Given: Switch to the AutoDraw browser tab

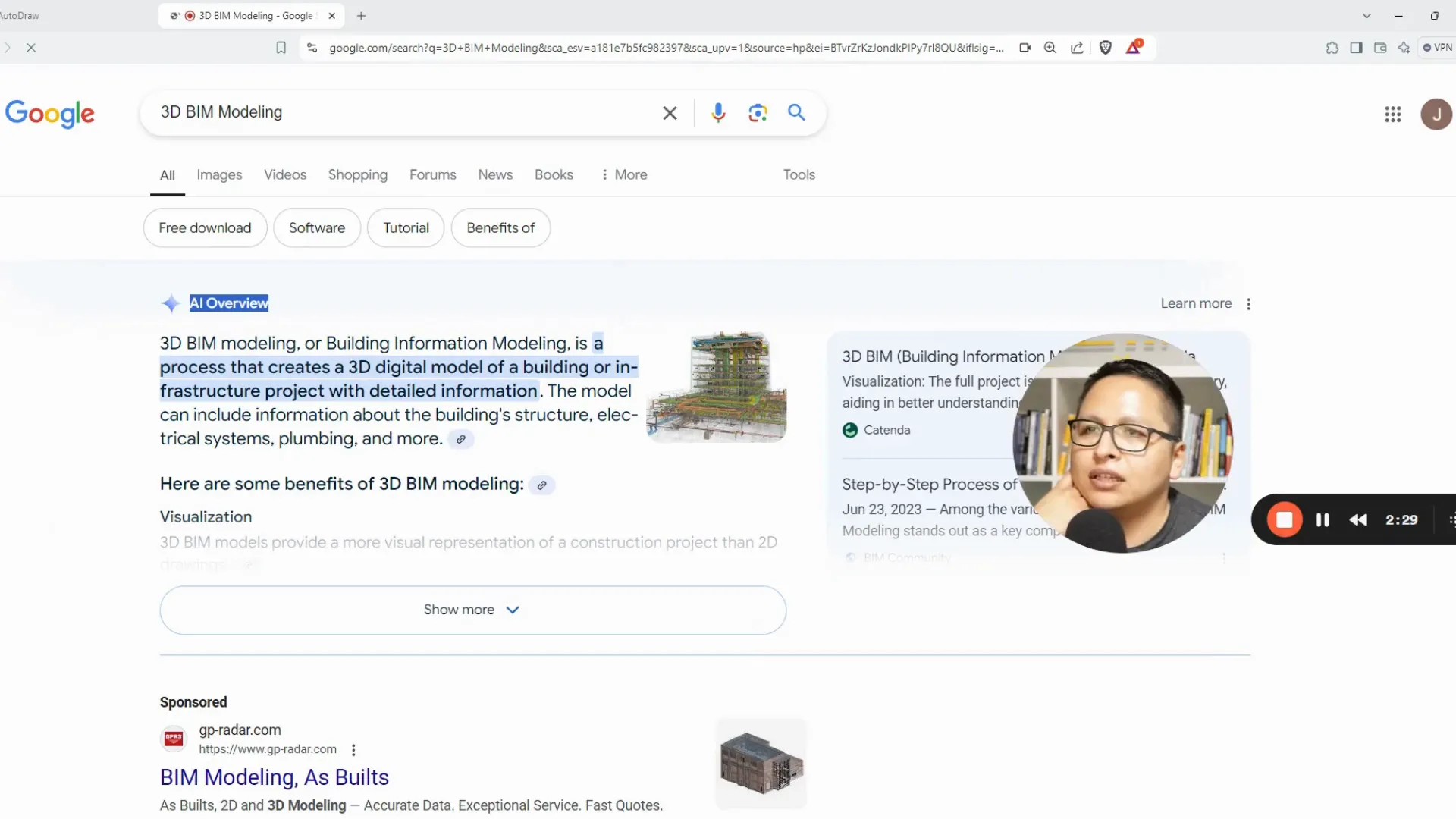Looking at the screenshot, I should click(x=20, y=16).
